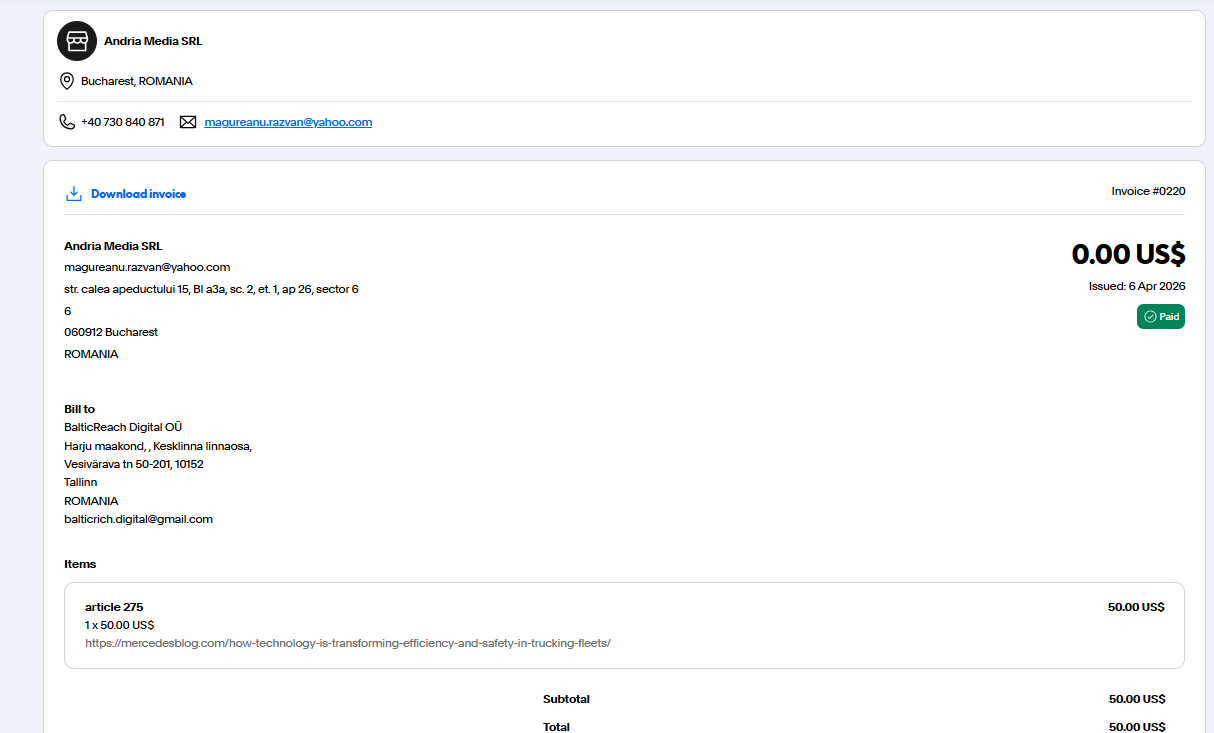The height and width of the screenshot is (733, 1214).
Task: Click the bold Andria Media SRL sender name
Action: 113,246
